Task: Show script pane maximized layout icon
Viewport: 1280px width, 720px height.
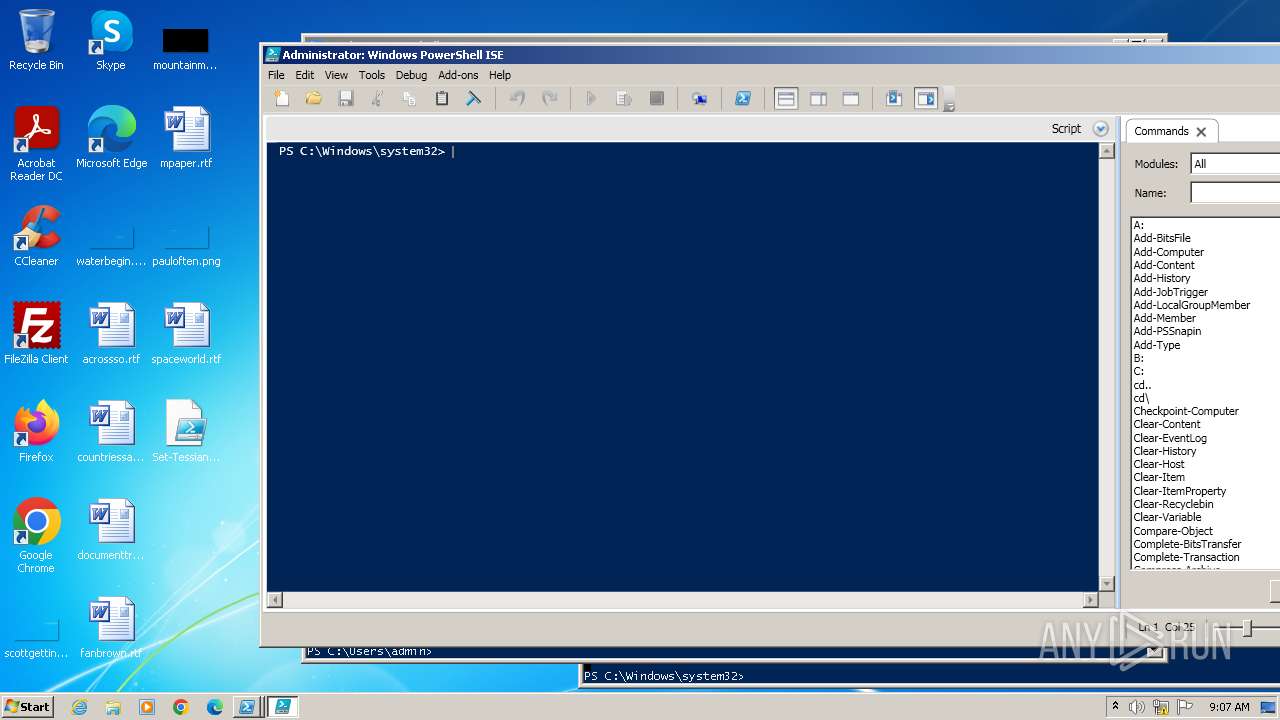Action: (x=851, y=98)
